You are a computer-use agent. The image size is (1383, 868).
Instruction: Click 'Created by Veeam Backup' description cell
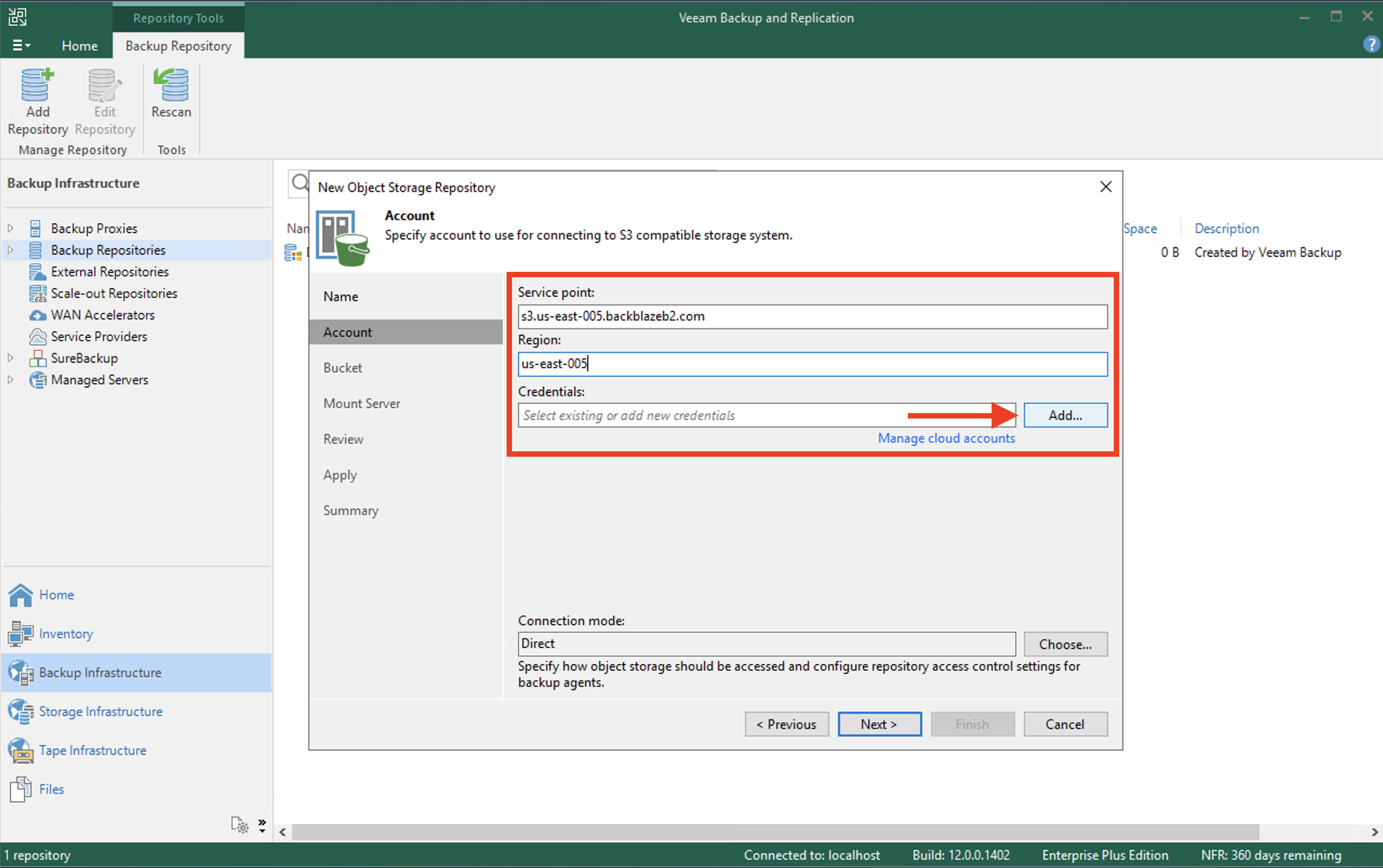click(x=1268, y=252)
